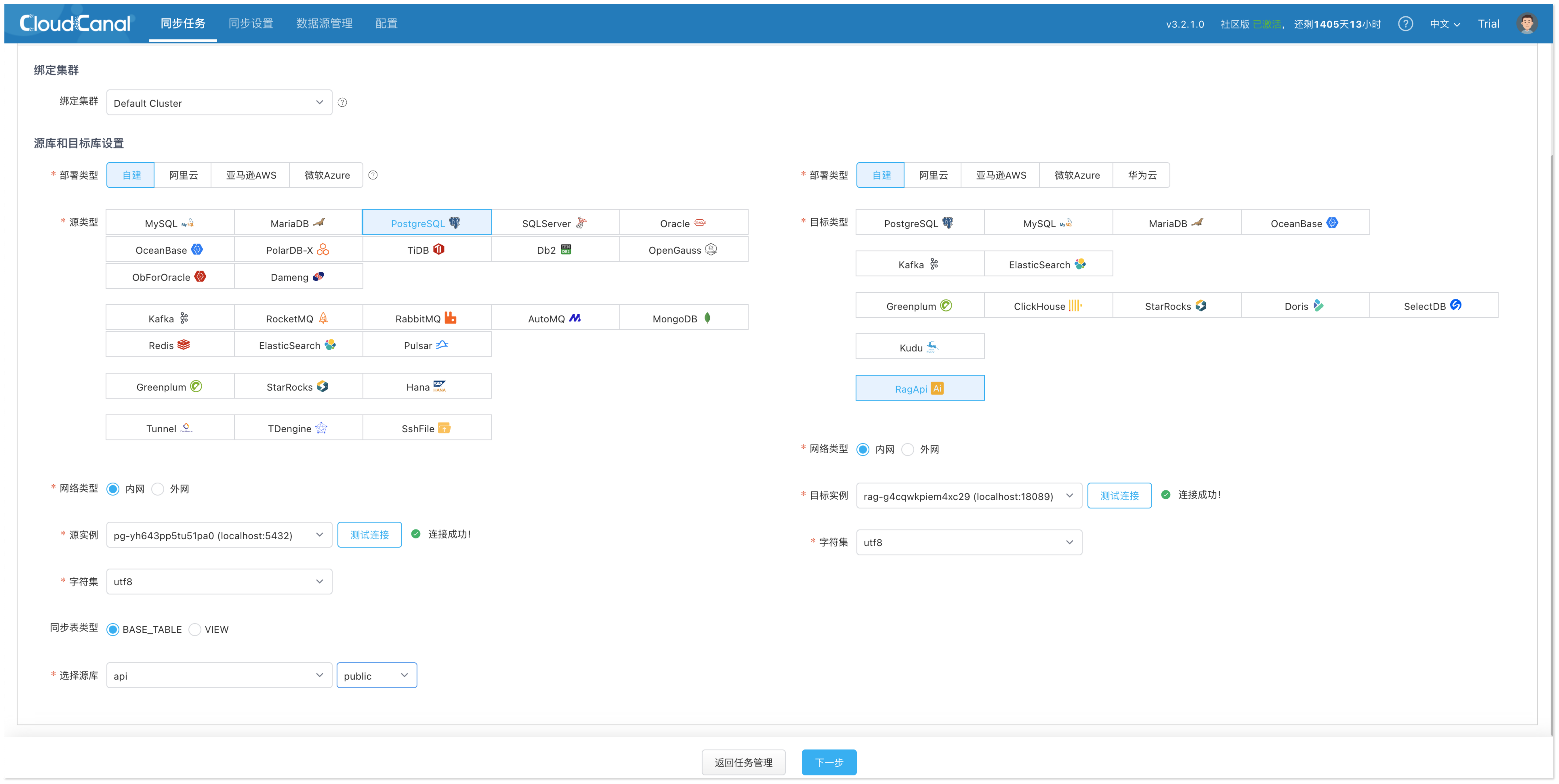The height and width of the screenshot is (784, 1559).
Task: Select 外网 radio for target network type
Action: [908, 450]
